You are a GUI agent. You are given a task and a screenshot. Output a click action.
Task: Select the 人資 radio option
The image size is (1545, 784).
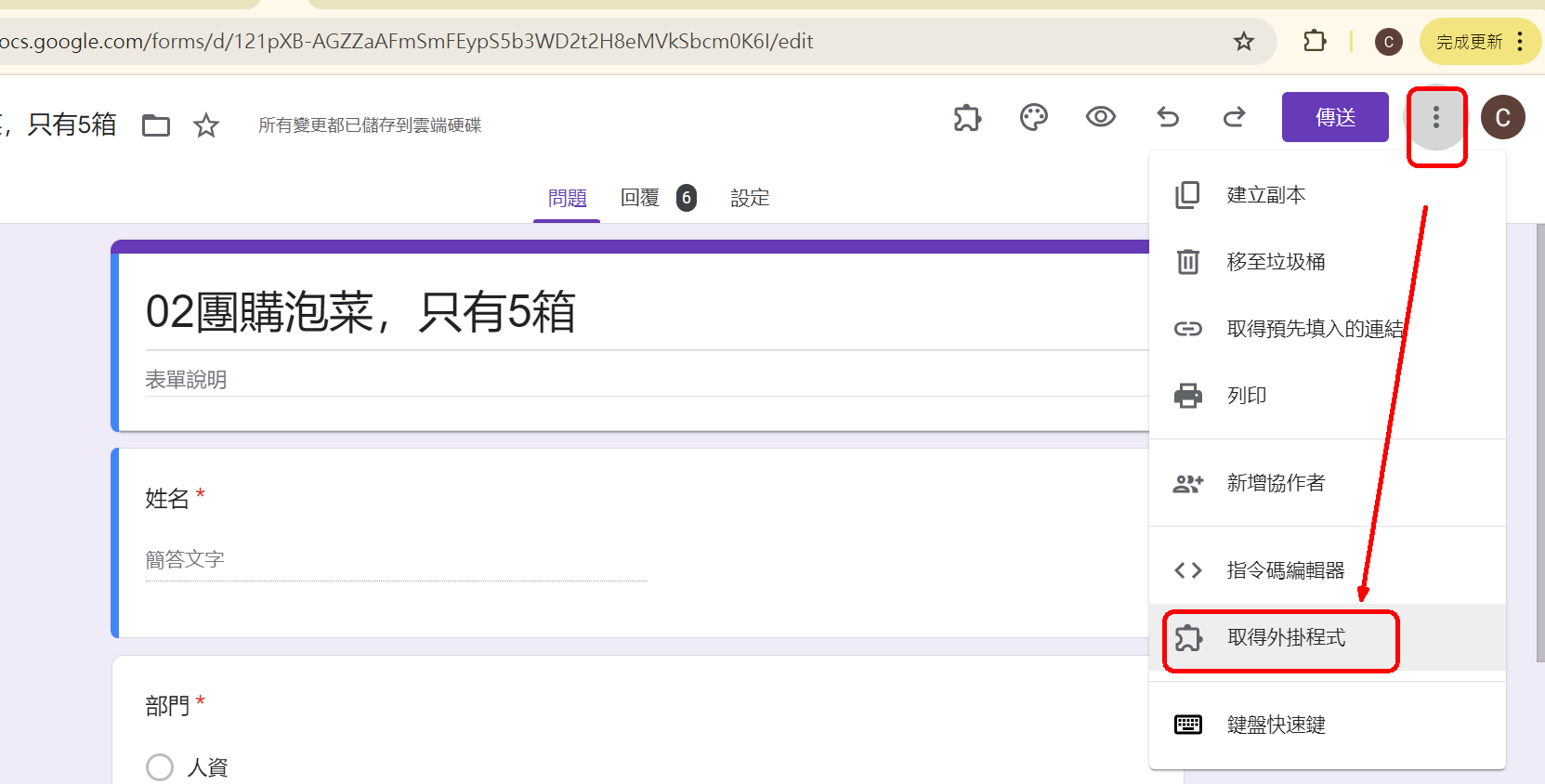tap(160, 767)
